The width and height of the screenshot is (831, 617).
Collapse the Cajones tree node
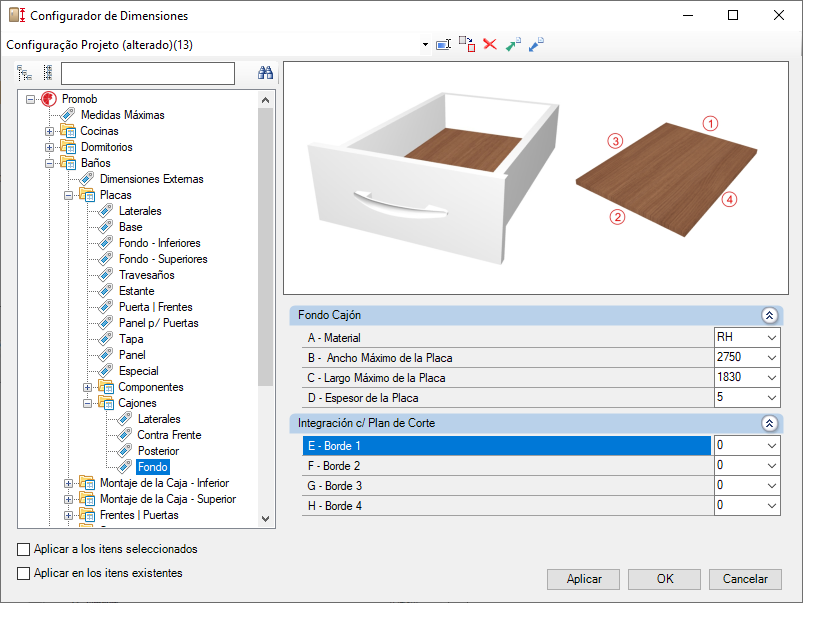coord(87,403)
